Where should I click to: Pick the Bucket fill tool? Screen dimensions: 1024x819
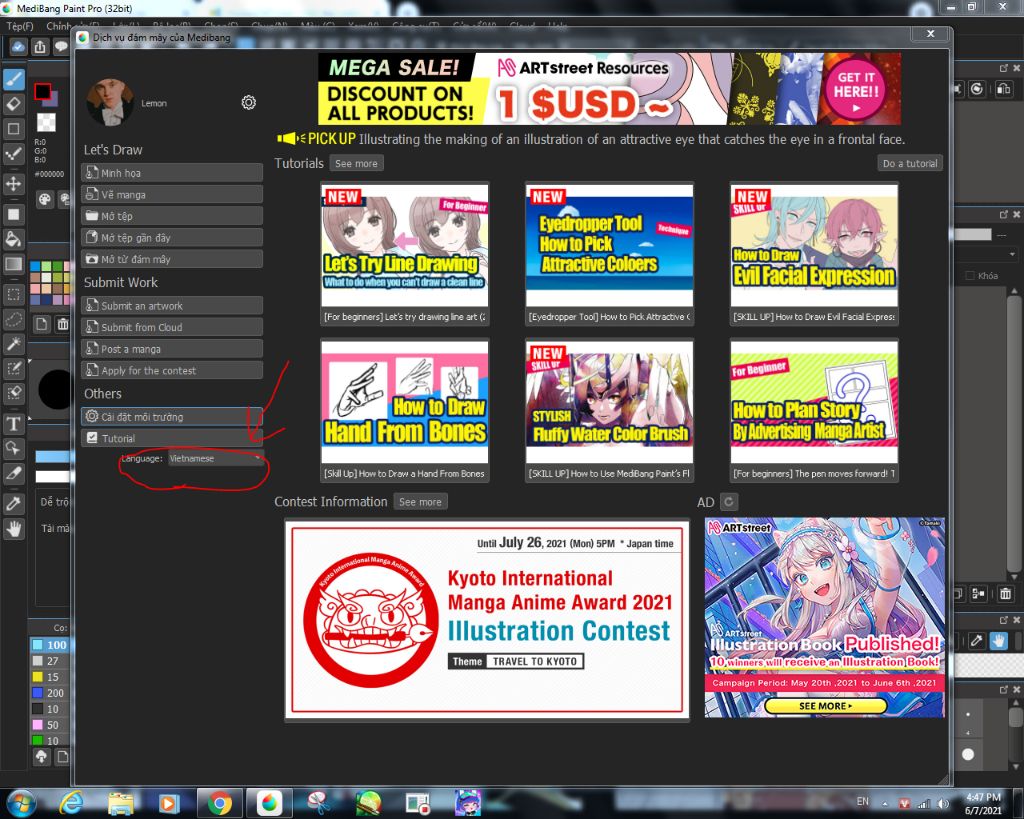tap(14, 239)
